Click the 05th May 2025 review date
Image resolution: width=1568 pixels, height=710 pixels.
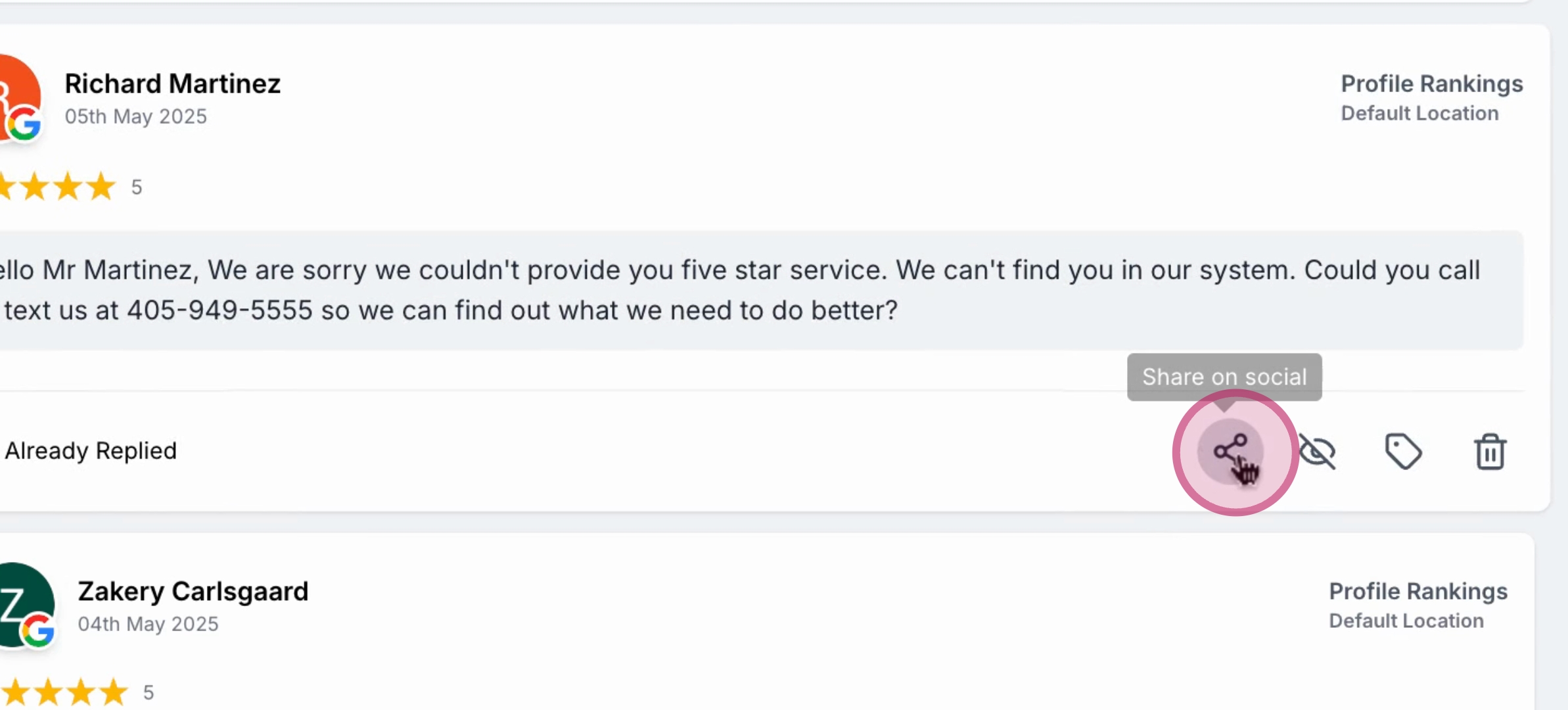pos(135,116)
